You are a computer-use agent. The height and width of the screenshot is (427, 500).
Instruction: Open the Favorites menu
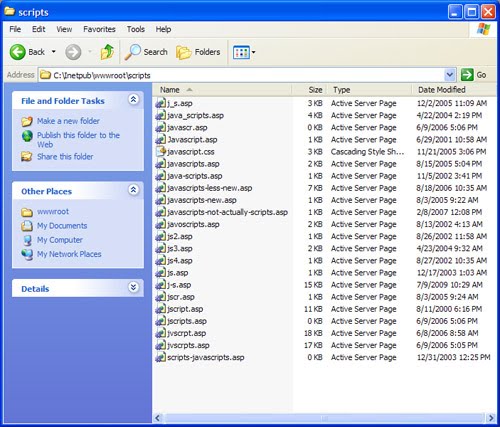(x=99, y=29)
